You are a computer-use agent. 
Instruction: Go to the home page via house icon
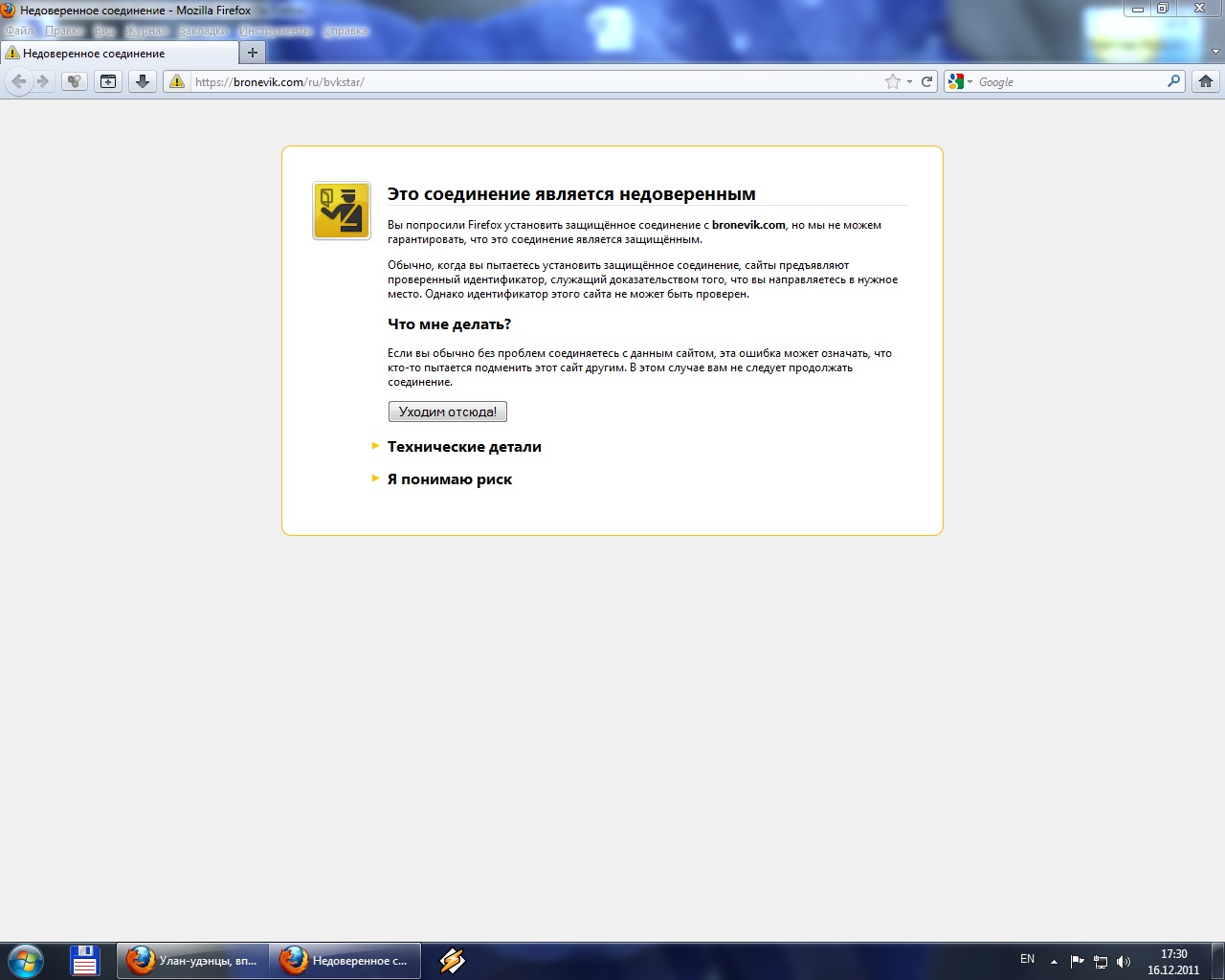[1206, 81]
